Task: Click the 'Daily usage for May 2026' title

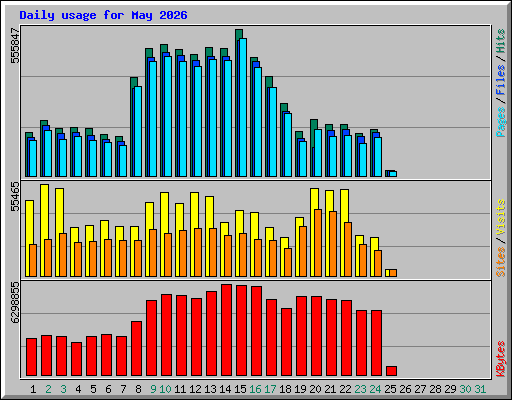Action: coord(103,15)
